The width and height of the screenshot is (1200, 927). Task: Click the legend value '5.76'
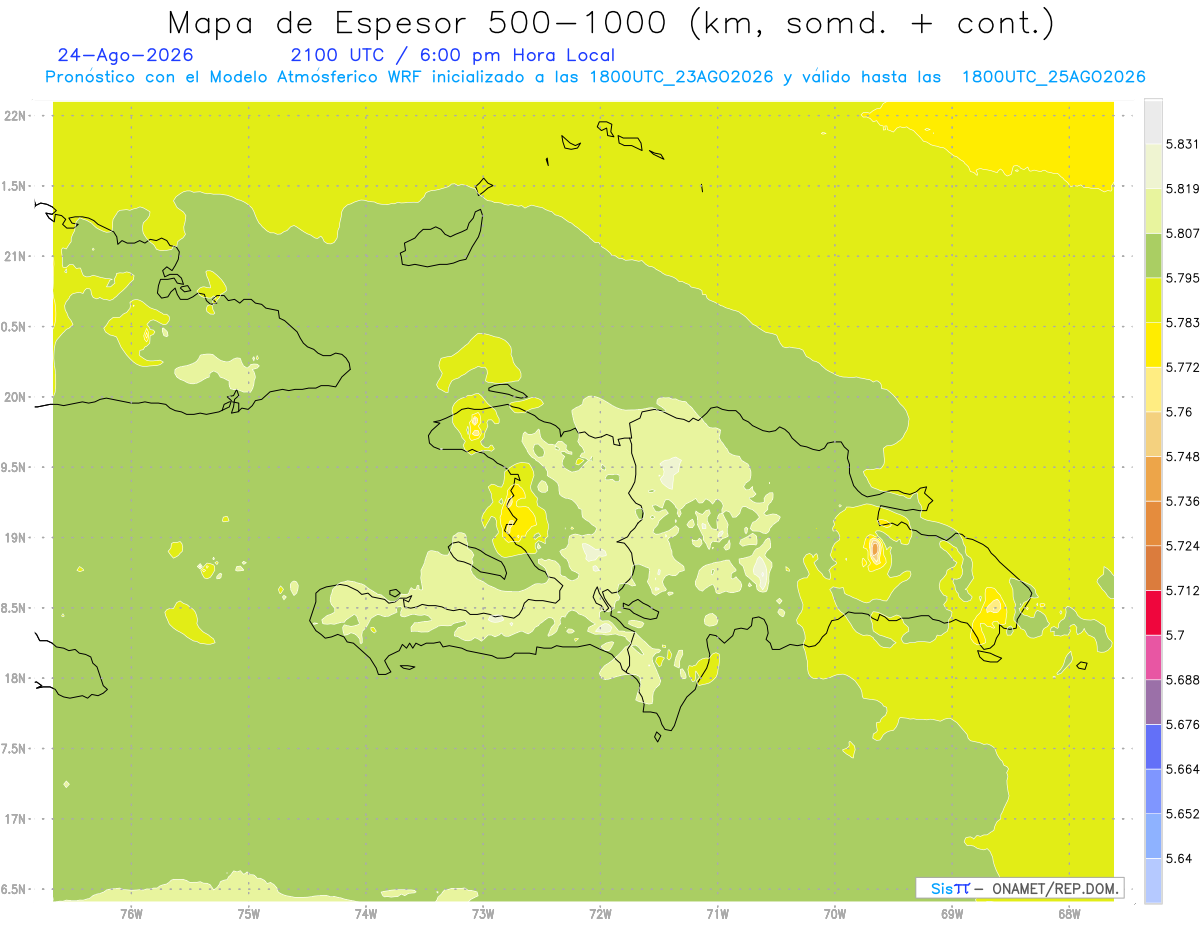click(1179, 412)
